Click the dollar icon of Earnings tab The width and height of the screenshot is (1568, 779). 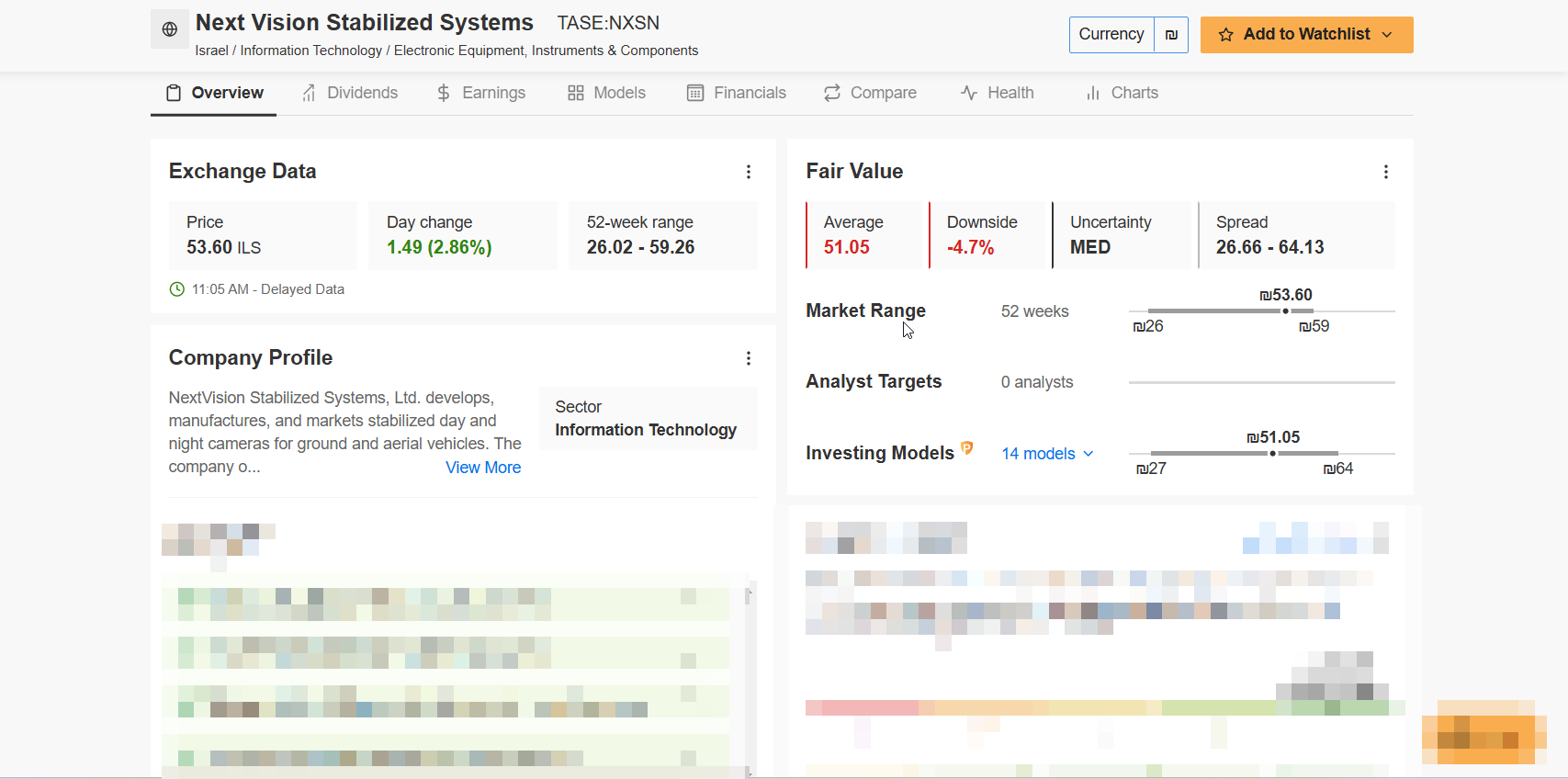pyautogui.click(x=444, y=93)
